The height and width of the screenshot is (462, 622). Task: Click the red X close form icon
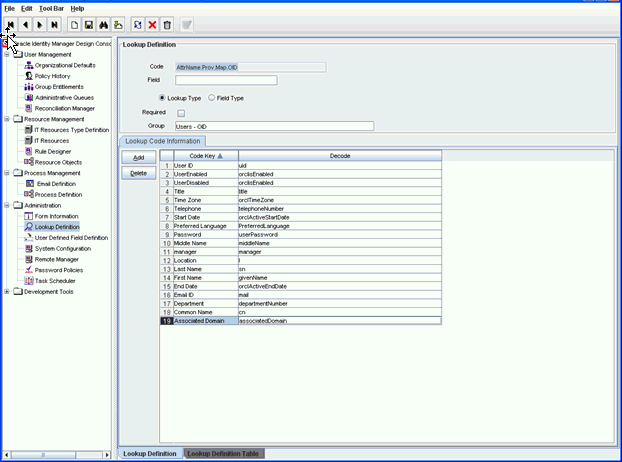[x=152, y=25]
